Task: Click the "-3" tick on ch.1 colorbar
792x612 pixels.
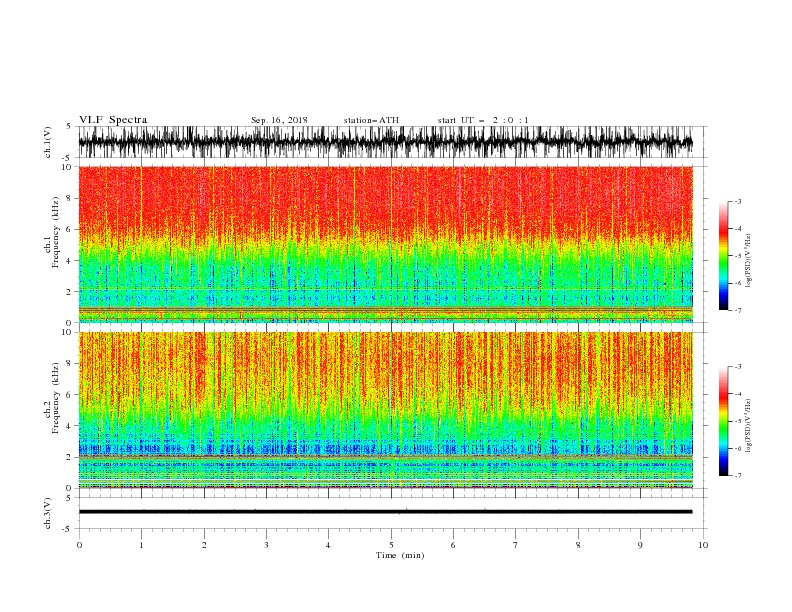Action: [738, 201]
